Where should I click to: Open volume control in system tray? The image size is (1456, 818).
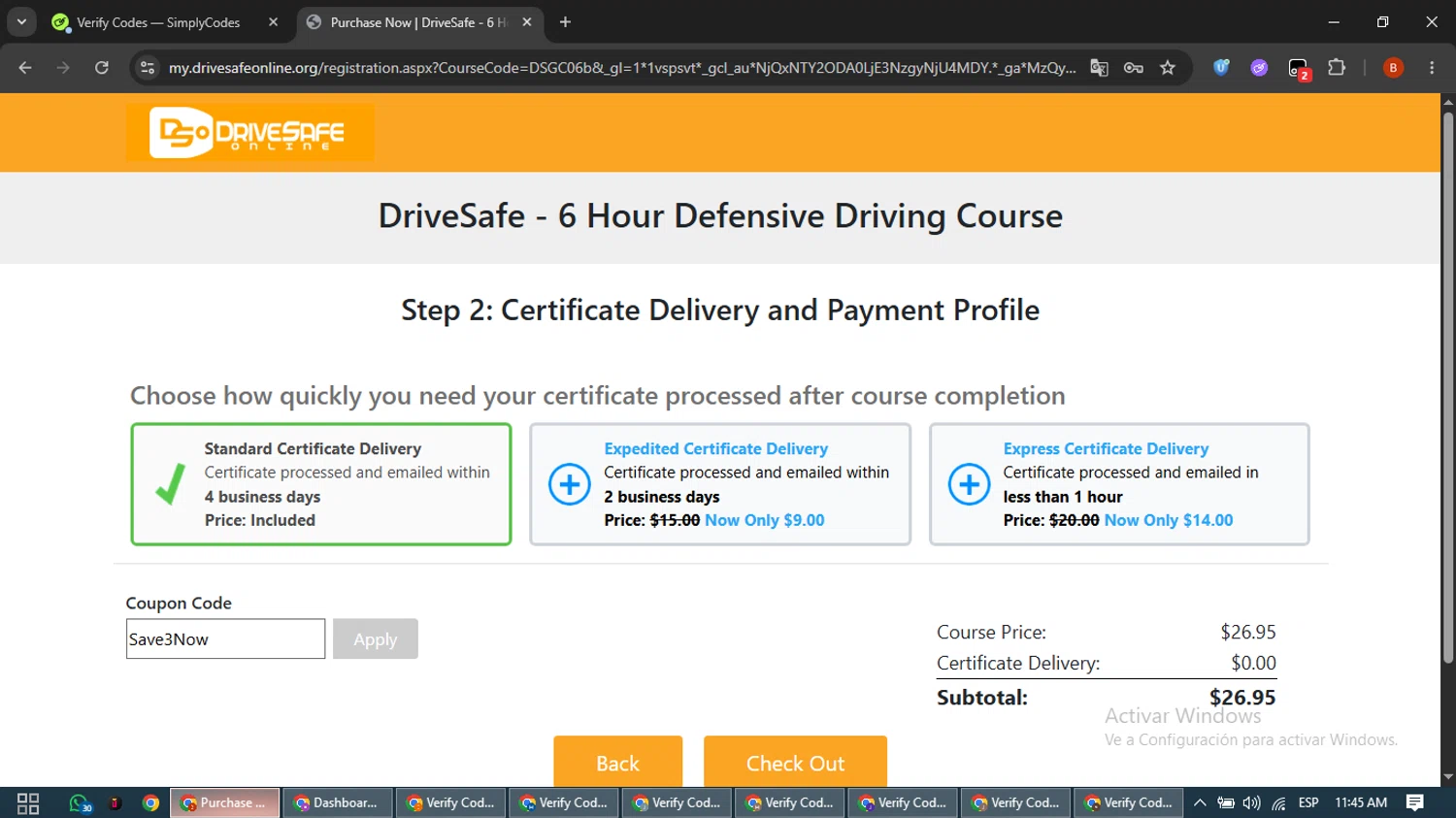(x=1252, y=803)
